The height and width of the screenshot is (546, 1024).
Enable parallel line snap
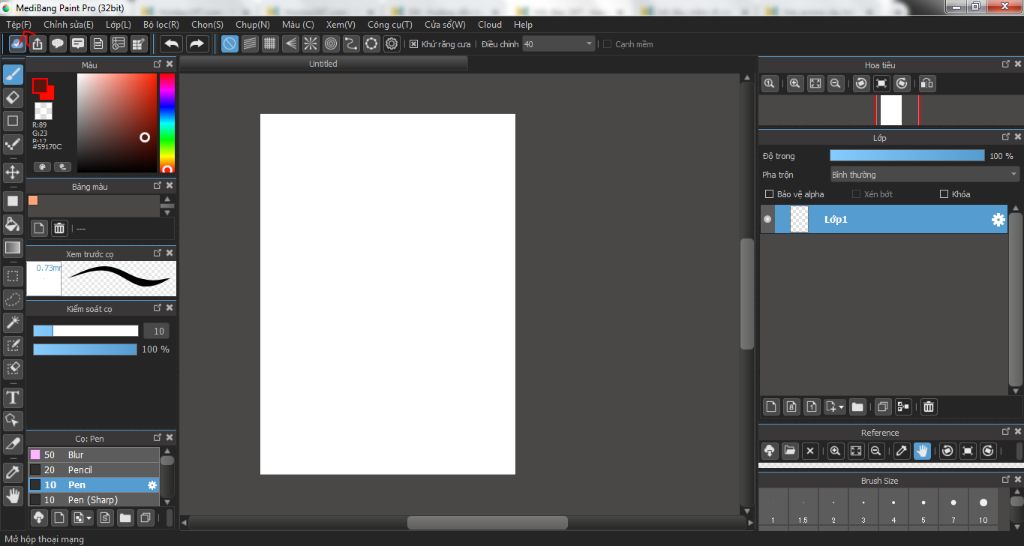249,44
